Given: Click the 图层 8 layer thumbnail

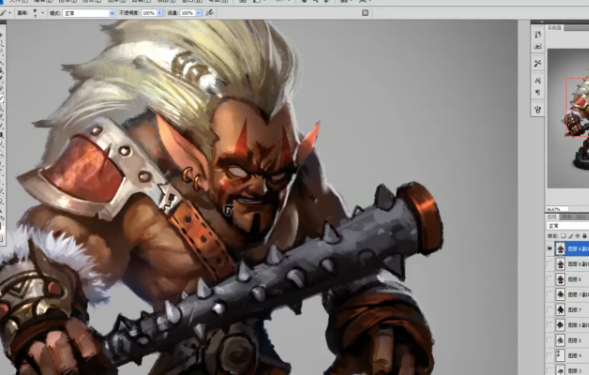Looking at the screenshot, I should click(560, 279).
